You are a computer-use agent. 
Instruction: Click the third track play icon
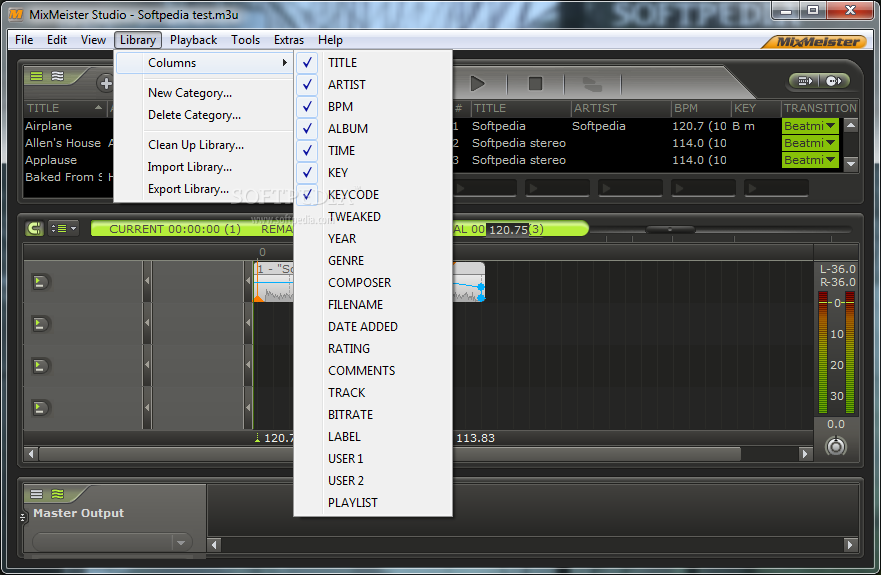[40, 366]
